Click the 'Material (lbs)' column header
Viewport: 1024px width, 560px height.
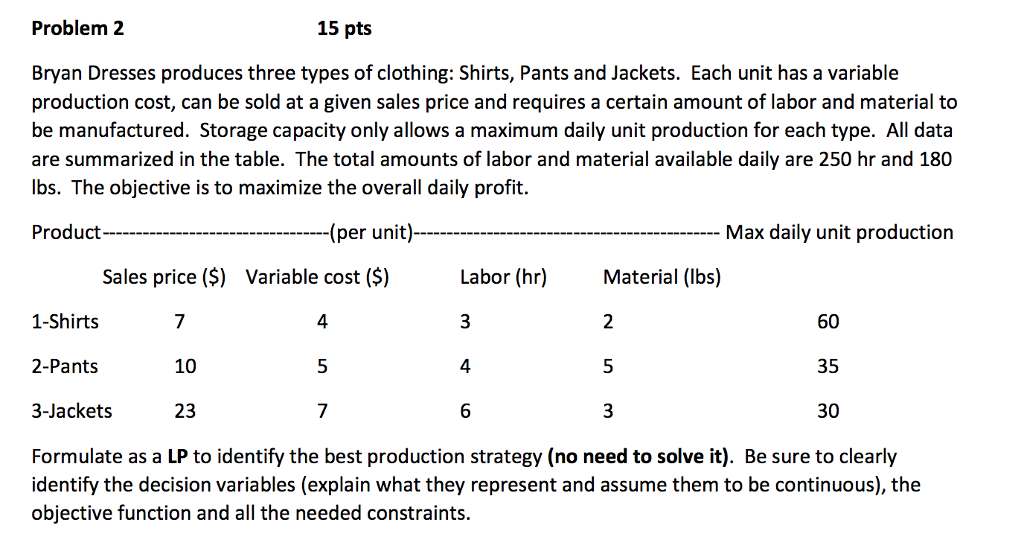[662, 277]
